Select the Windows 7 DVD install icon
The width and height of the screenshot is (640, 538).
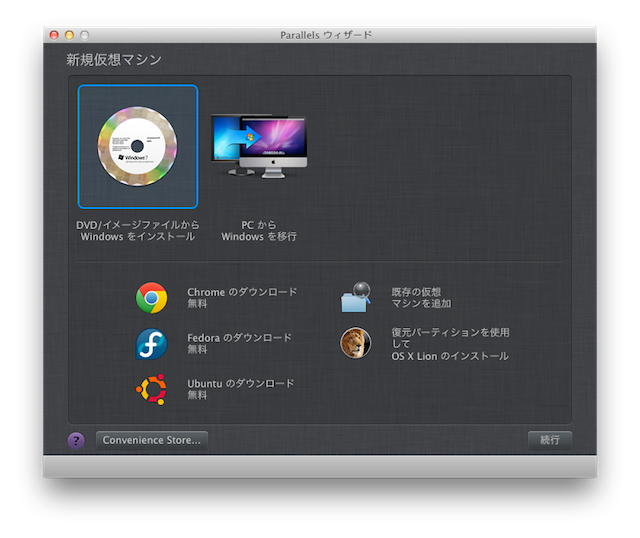coord(138,147)
